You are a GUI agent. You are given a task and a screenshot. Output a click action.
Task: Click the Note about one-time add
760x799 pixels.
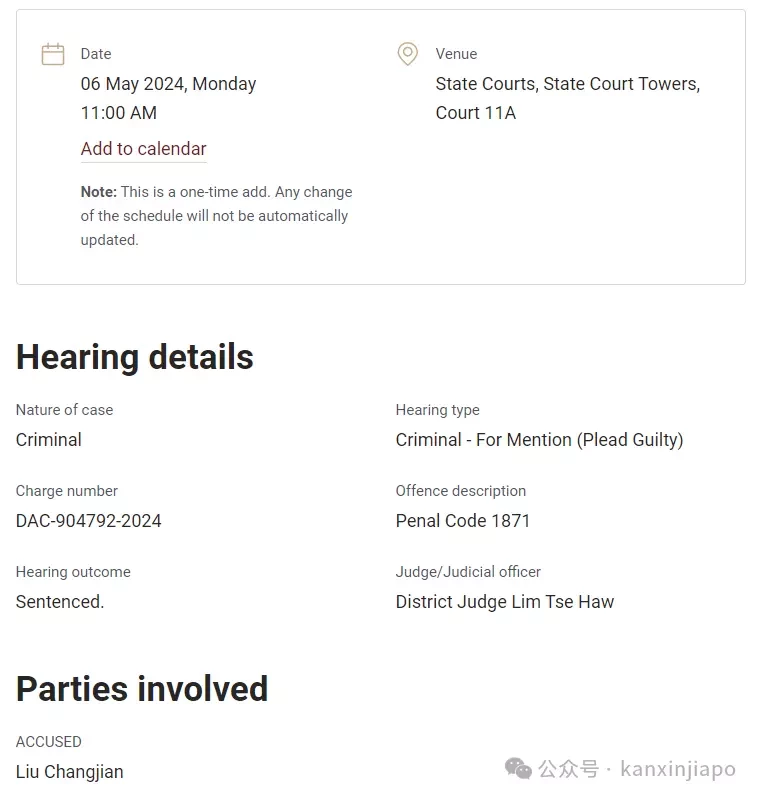(217, 216)
